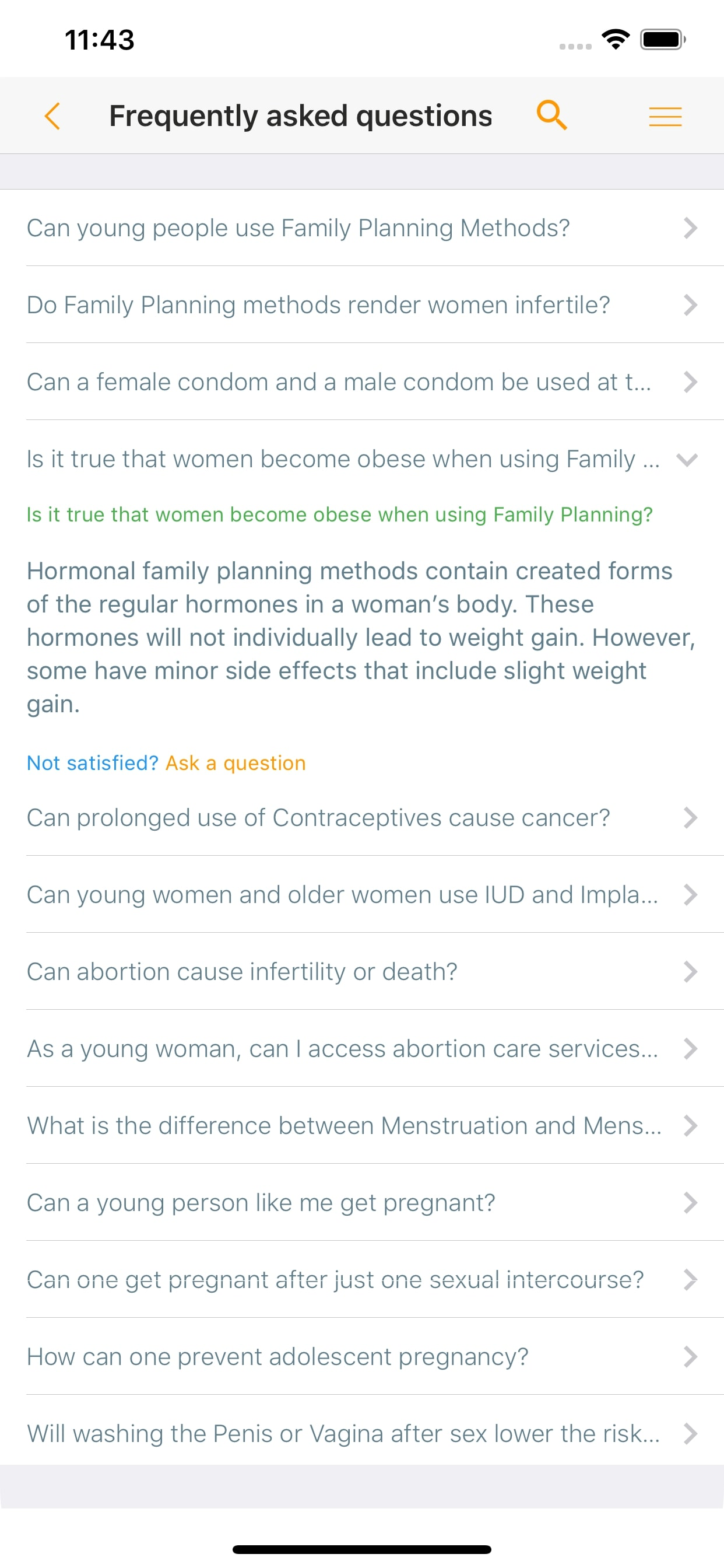The width and height of the screenshot is (724, 1568).
Task: Expand chevron for Family Planning infertile question
Action: [x=690, y=305]
